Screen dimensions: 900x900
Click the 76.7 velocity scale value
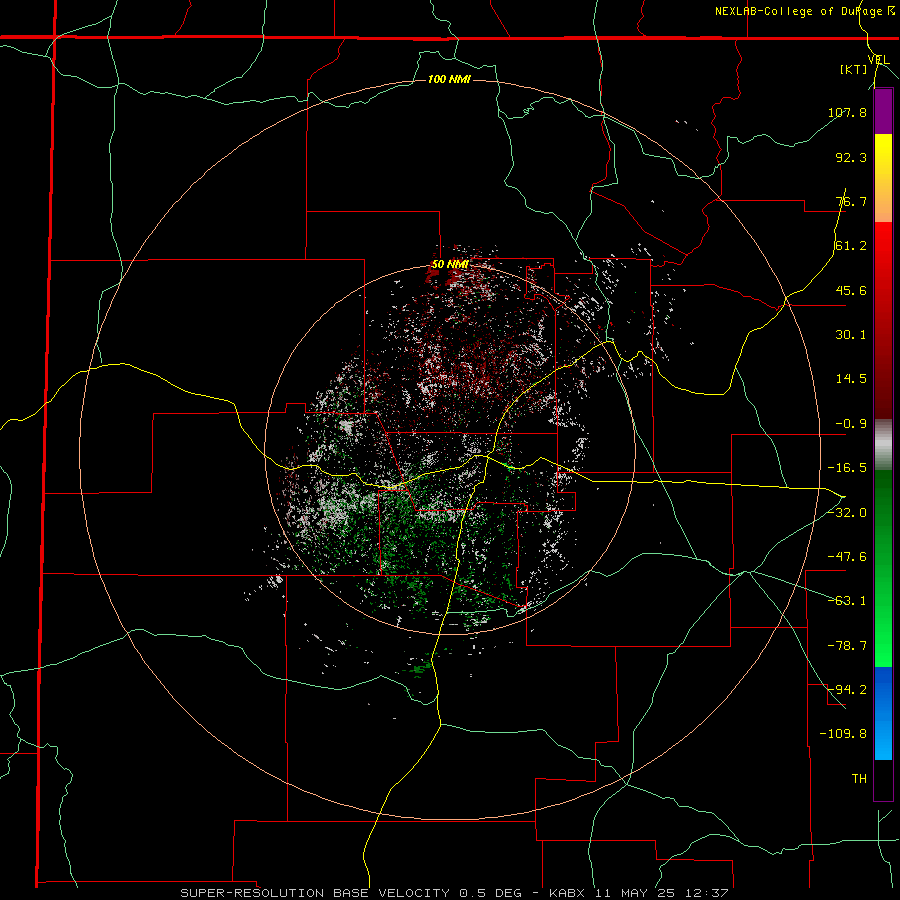(x=851, y=201)
